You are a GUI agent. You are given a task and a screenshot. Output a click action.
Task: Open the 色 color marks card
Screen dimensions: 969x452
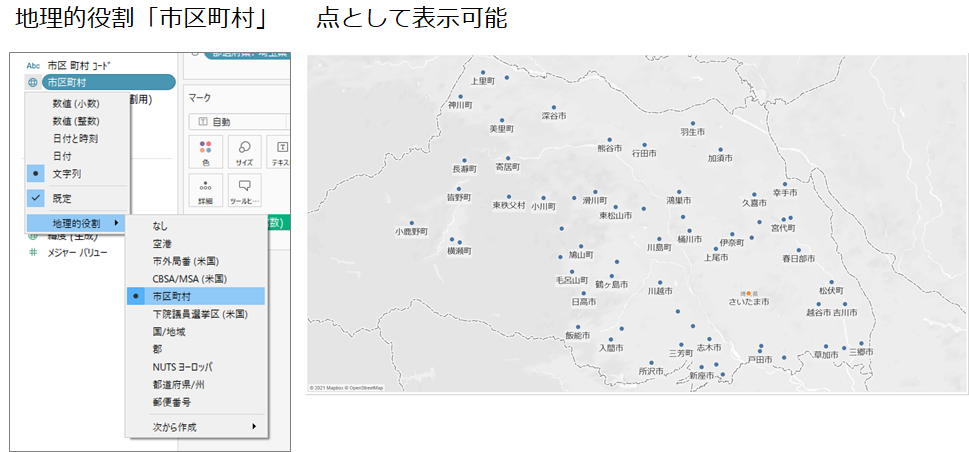[x=206, y=152]
